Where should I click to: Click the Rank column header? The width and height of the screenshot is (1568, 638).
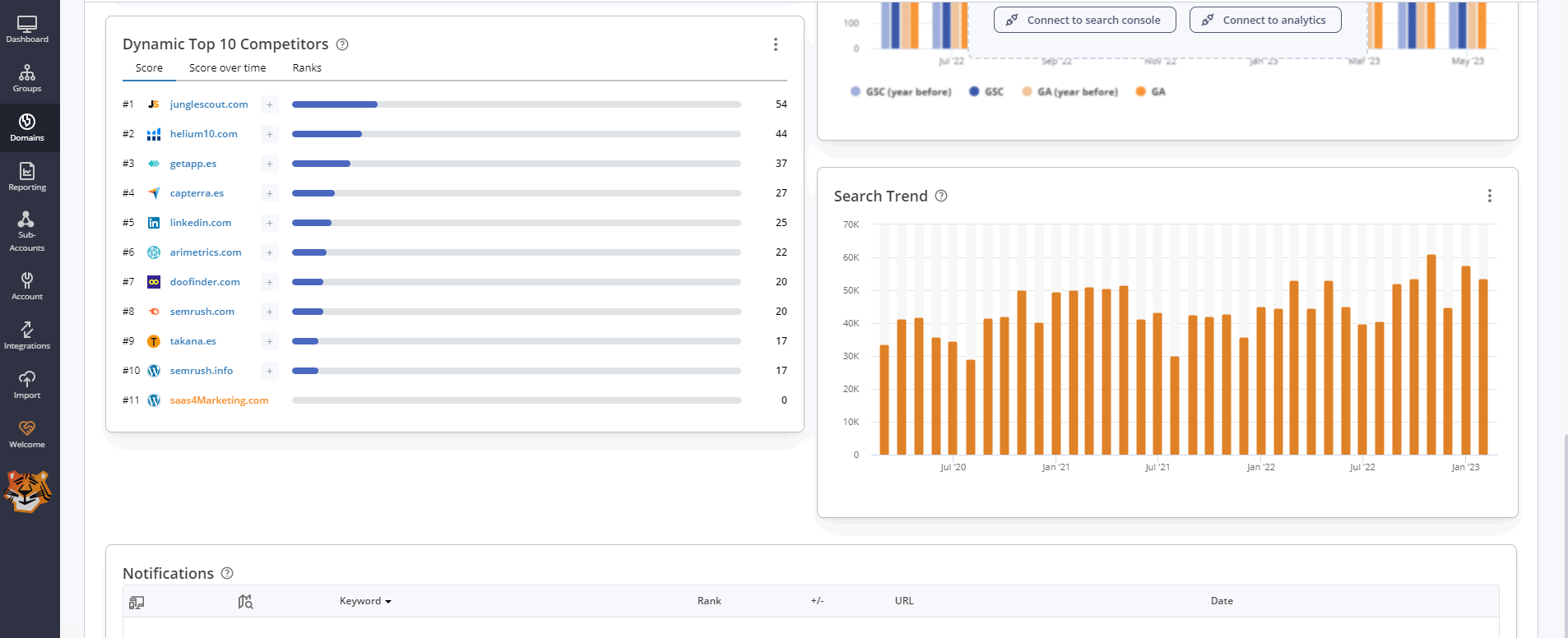pos(709,601)
